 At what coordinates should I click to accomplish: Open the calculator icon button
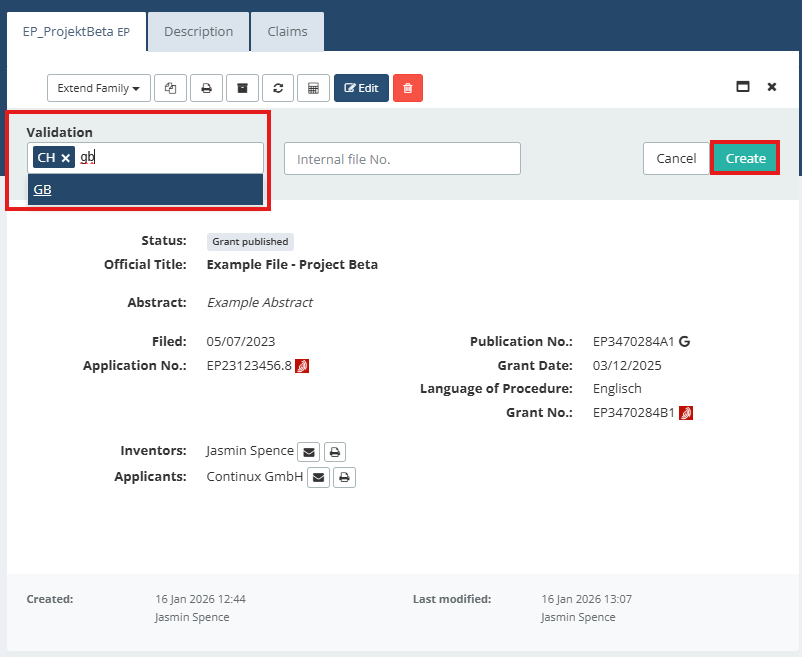click(314, 88)
